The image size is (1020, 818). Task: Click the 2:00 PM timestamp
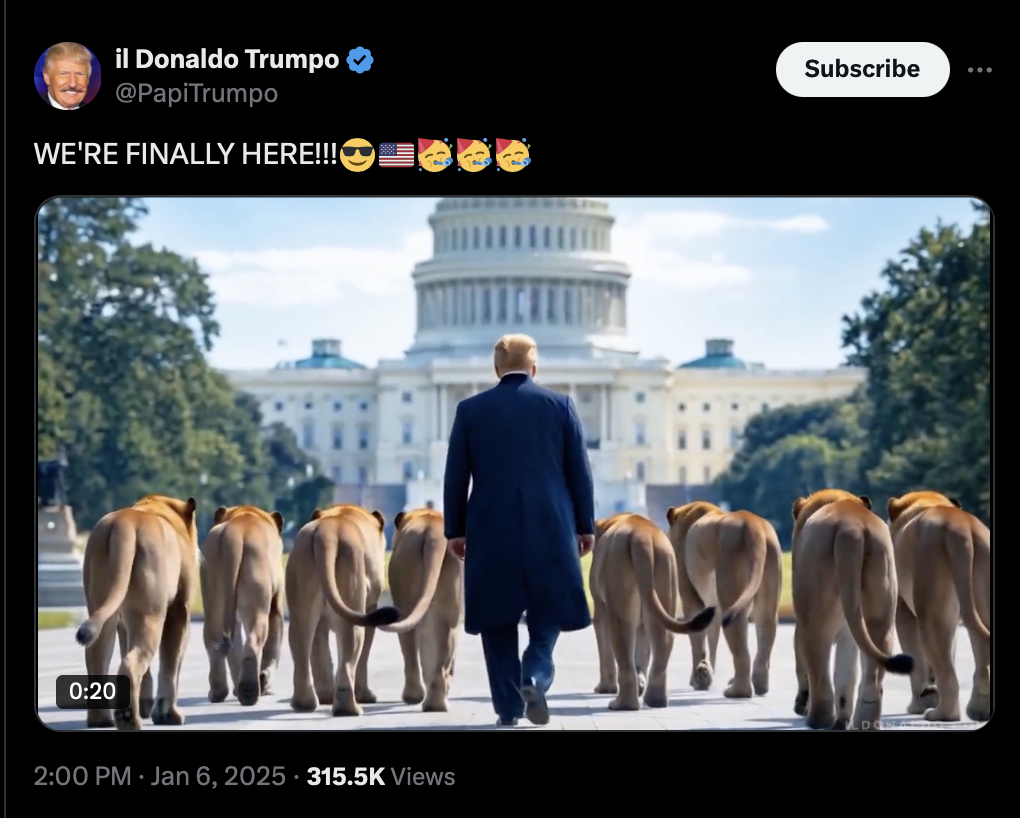pyautogui.click(x=83, y=776)
